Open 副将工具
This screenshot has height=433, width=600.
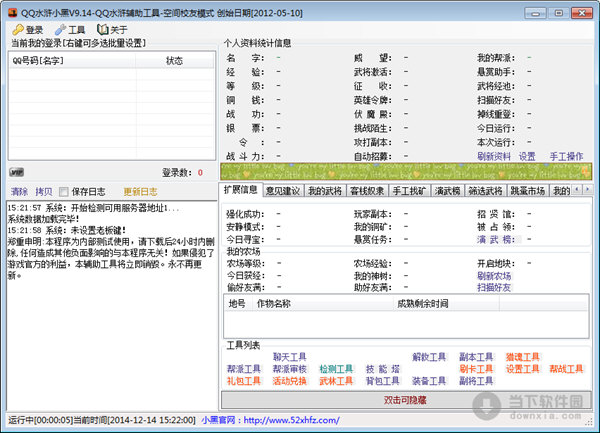pos(476,381)
